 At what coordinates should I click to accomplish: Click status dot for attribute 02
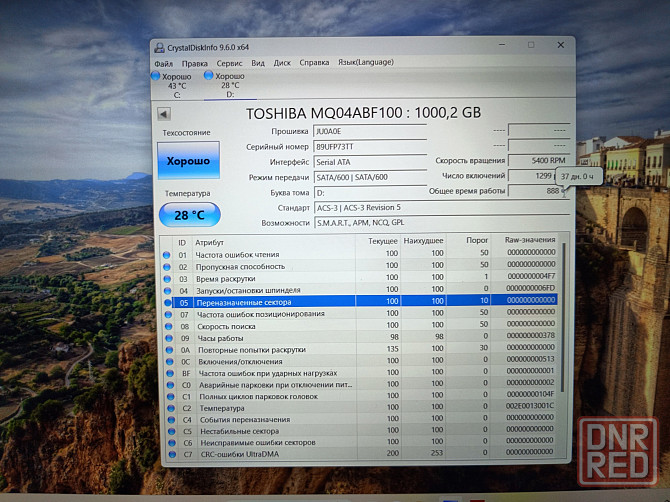pos(167,267)
